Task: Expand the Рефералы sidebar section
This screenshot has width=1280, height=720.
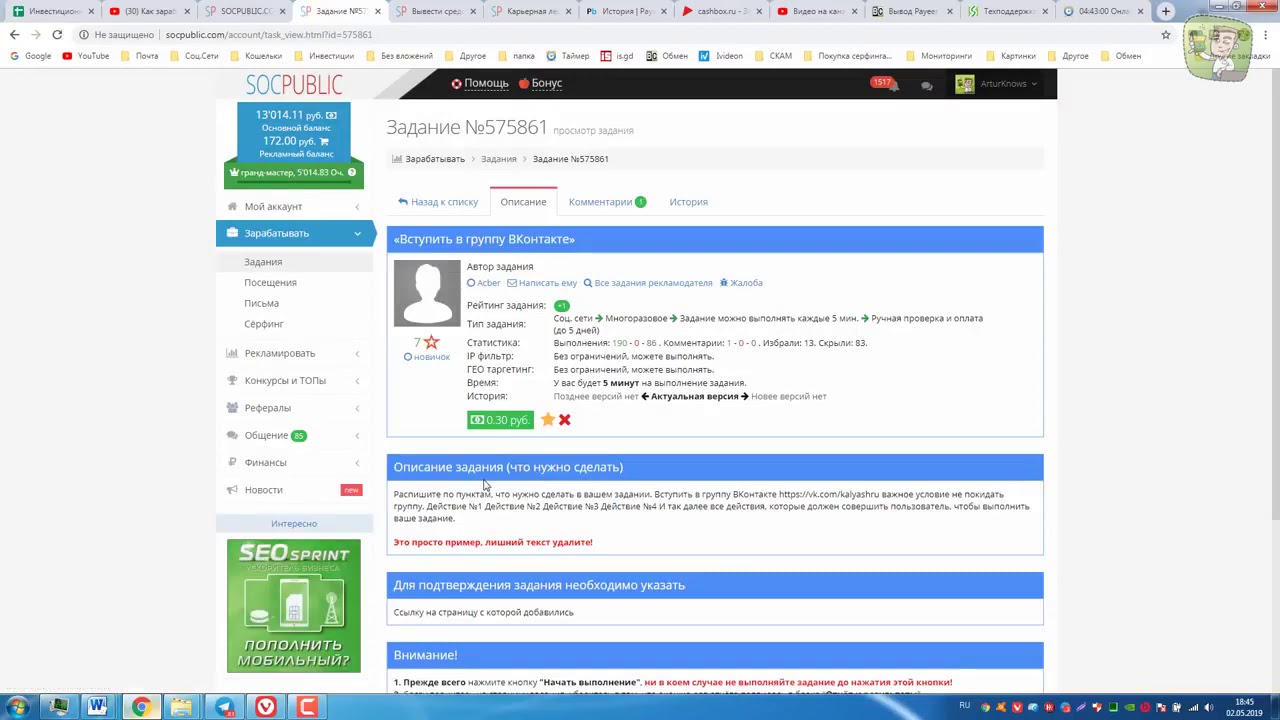Action: (x=294, y=408)
